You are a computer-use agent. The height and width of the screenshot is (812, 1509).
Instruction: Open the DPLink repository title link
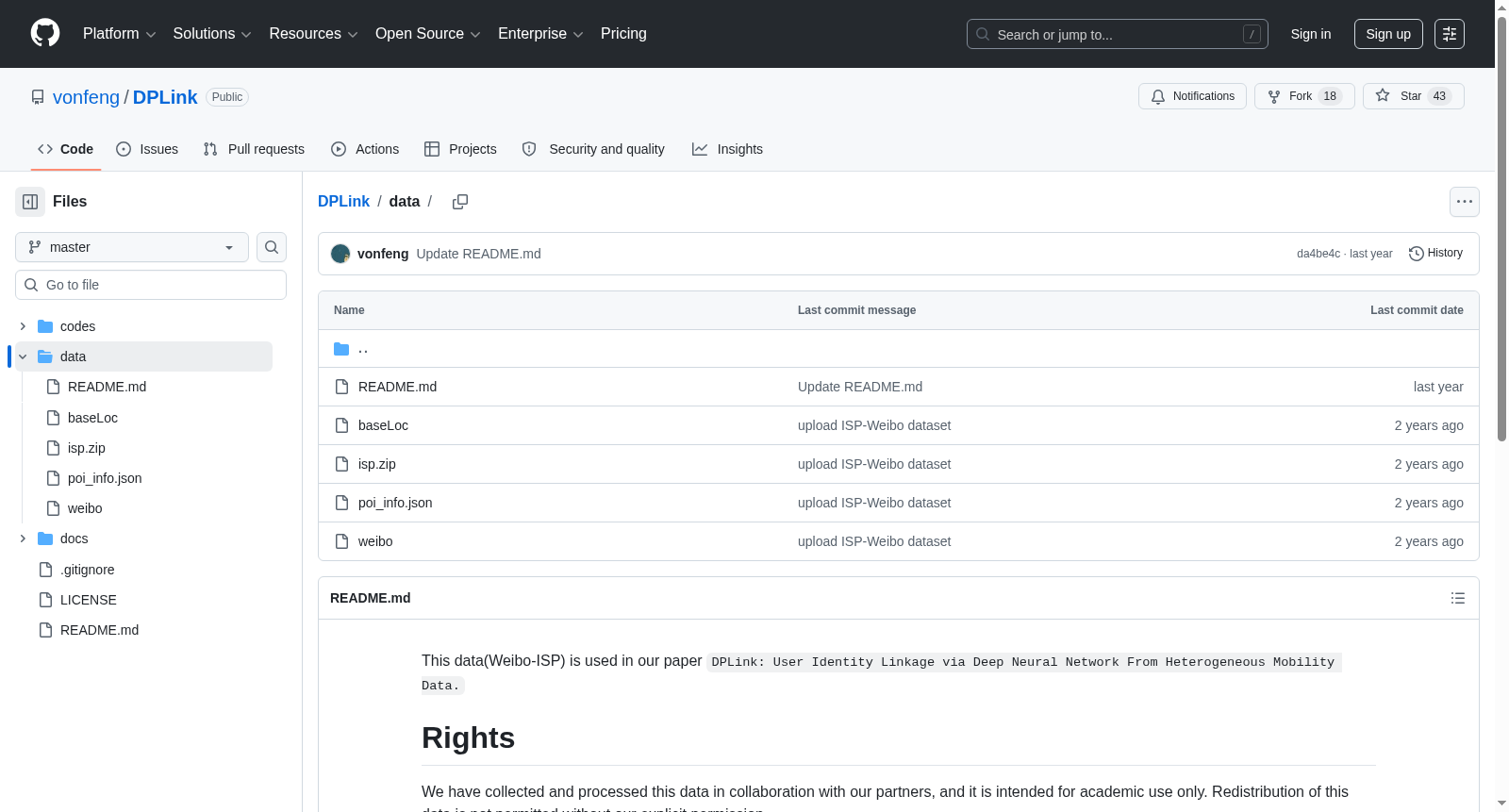coord(165,97)
